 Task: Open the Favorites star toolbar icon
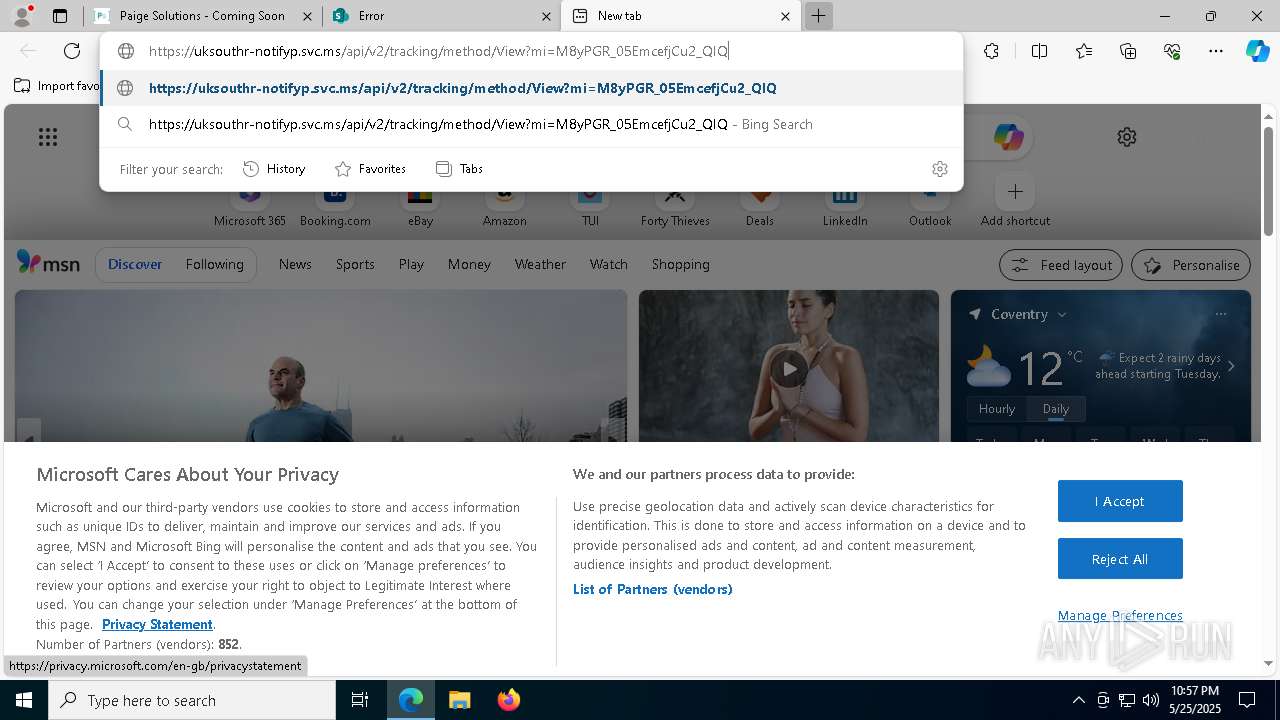1084,51
